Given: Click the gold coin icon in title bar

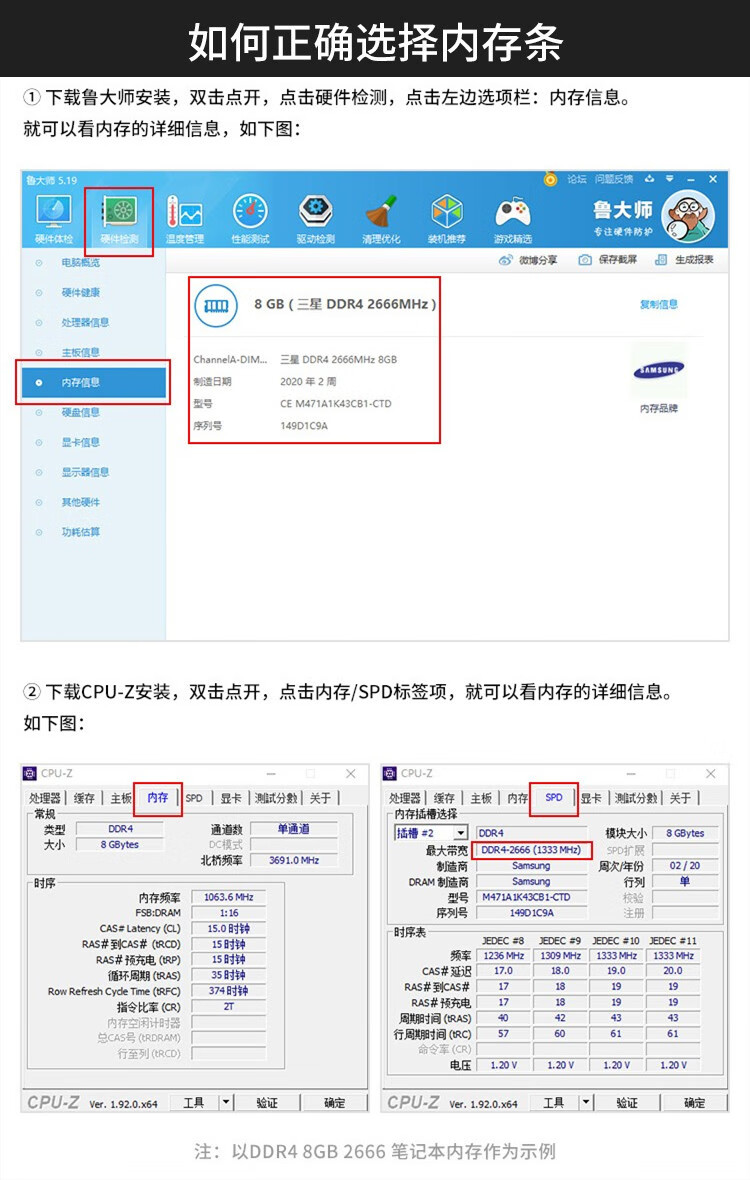Looking at the screenshot, I should click(x=551, y=179).
